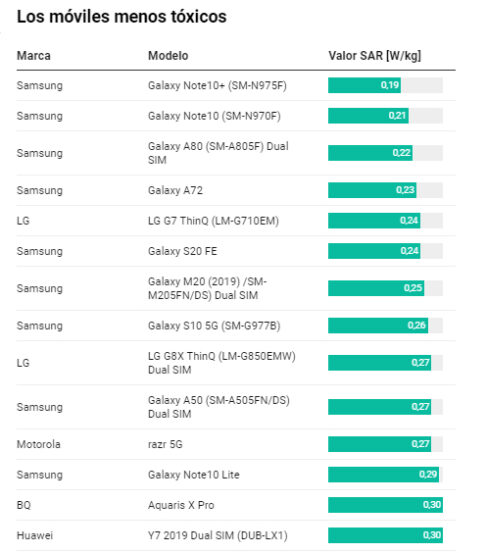Viewport: 486px width, 553px height.
Task: Select the BQ Aquaris X Pro model
Action: point(181,505)
